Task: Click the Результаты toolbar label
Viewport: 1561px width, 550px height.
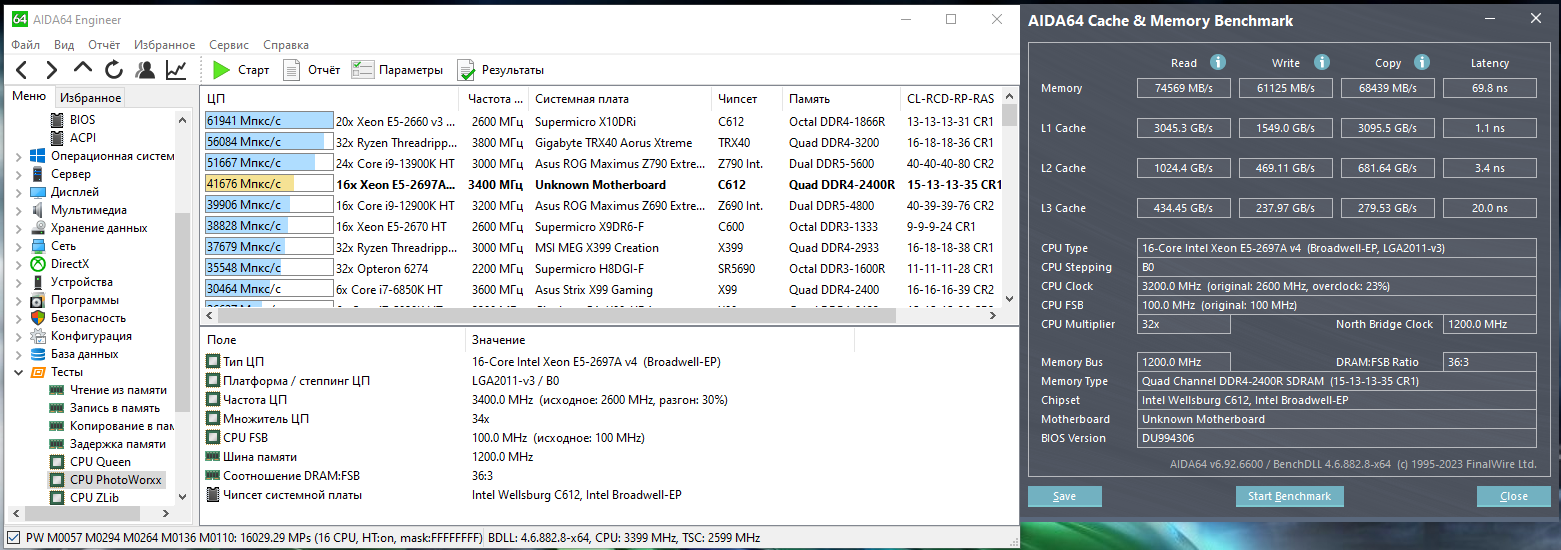Action: click(x=513, y=70)
